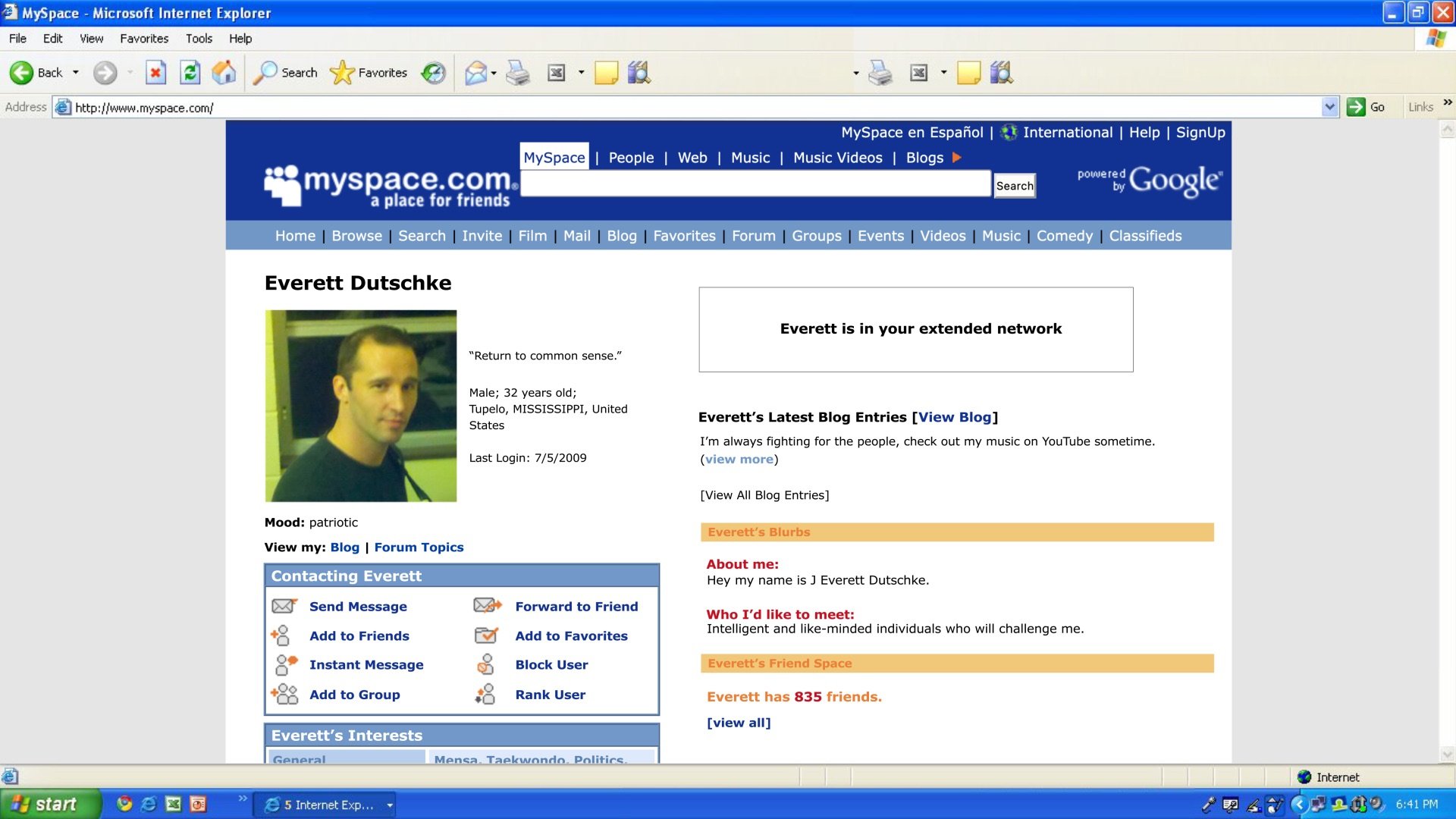Open the Favorites star in toolbar

tap(342, 73)
